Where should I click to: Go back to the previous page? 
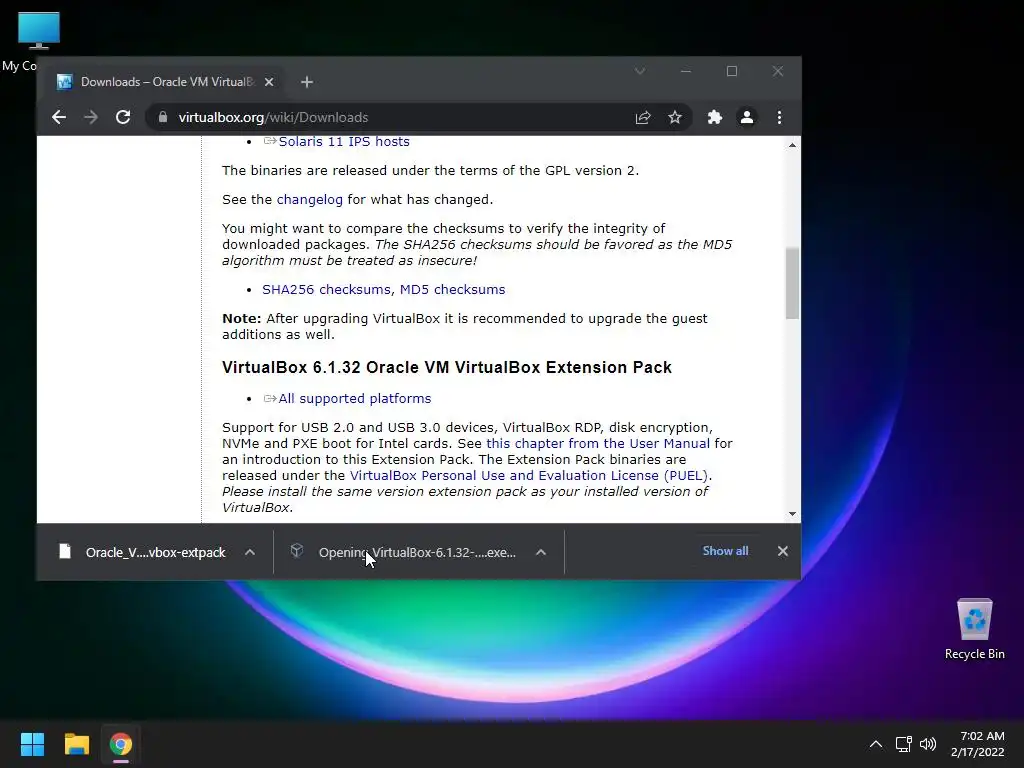pyautogui.click(x=59, y=118)
